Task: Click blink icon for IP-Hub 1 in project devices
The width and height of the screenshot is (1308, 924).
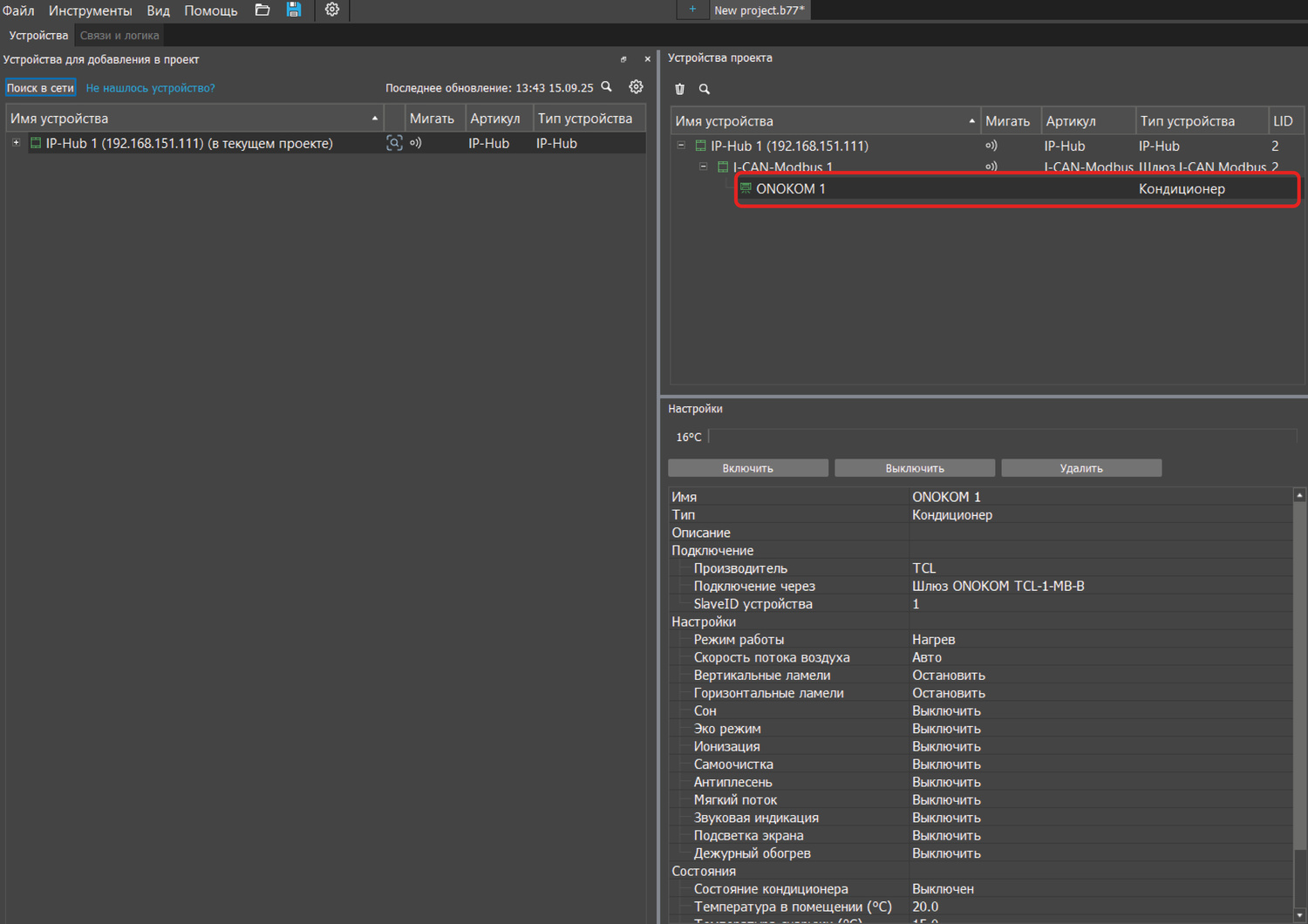Action: 991,146
